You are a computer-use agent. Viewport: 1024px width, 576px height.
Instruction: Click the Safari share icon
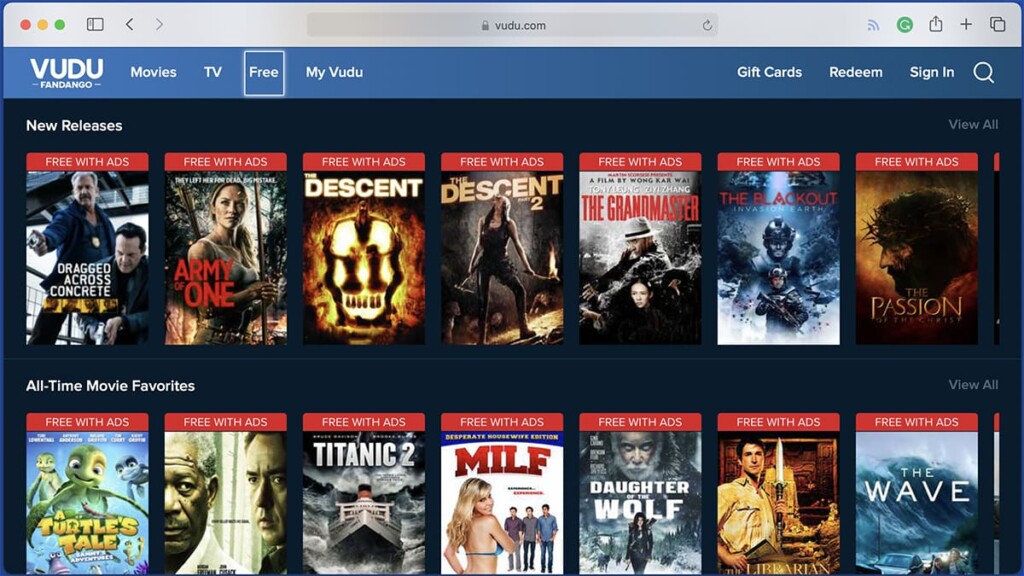pos(936,24)
